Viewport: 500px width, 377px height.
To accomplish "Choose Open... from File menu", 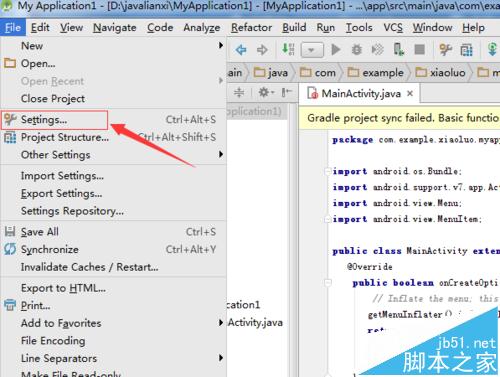I will [x=113, y=63].
